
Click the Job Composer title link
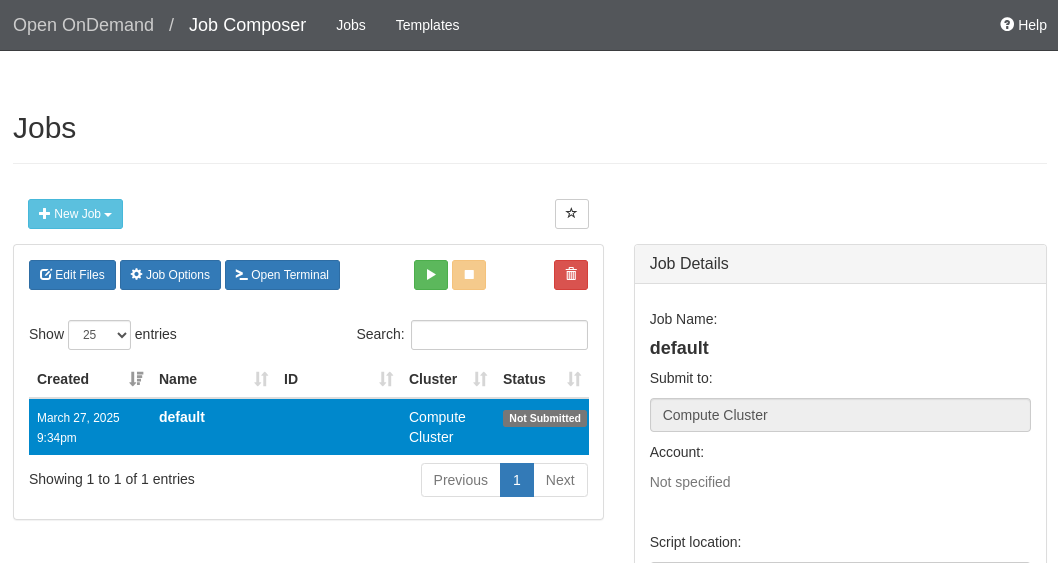pyautogui.click(x=247, y=25)
